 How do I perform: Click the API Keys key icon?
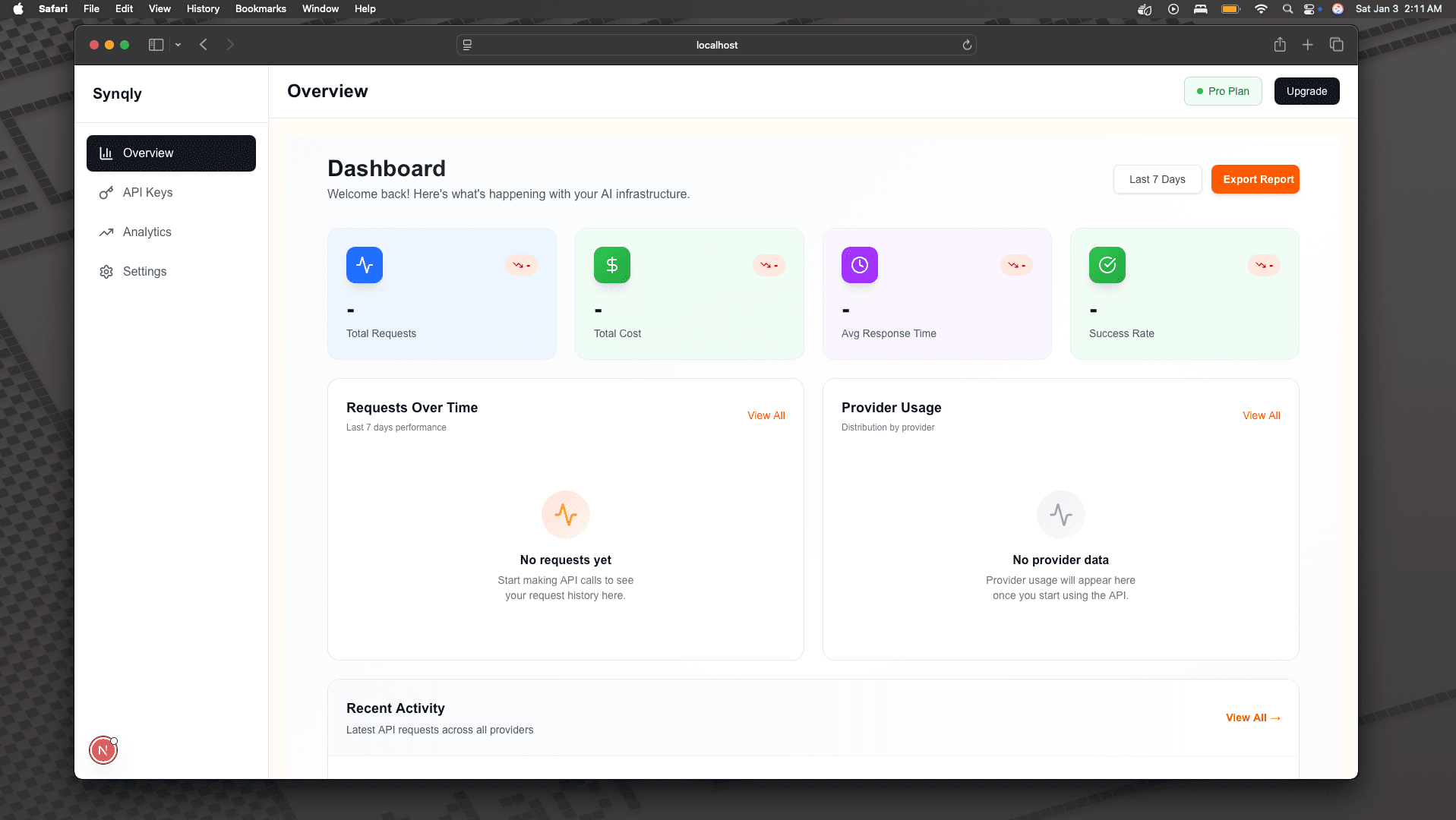pos(106,193)
